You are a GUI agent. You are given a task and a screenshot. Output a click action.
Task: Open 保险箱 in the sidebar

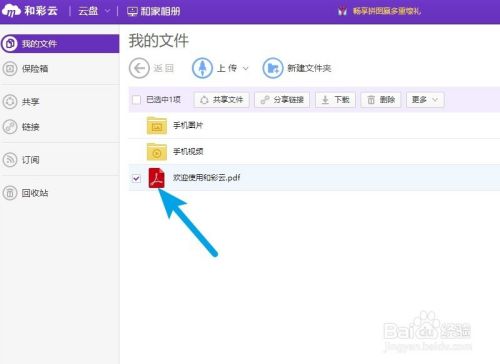click(35, 69)
